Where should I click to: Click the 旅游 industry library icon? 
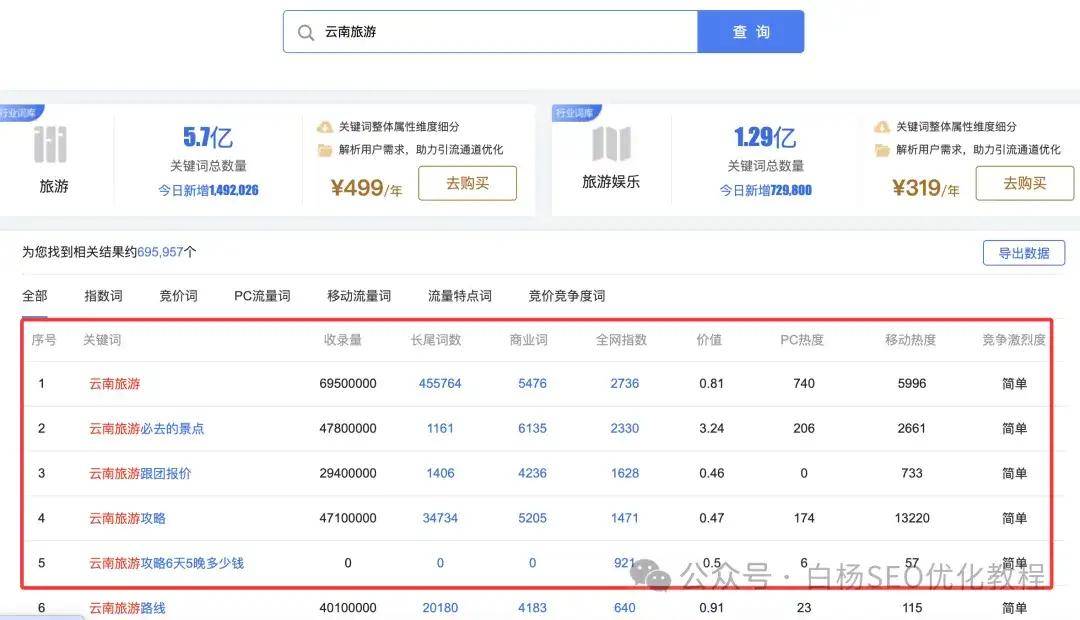click(x=50, y=145)
